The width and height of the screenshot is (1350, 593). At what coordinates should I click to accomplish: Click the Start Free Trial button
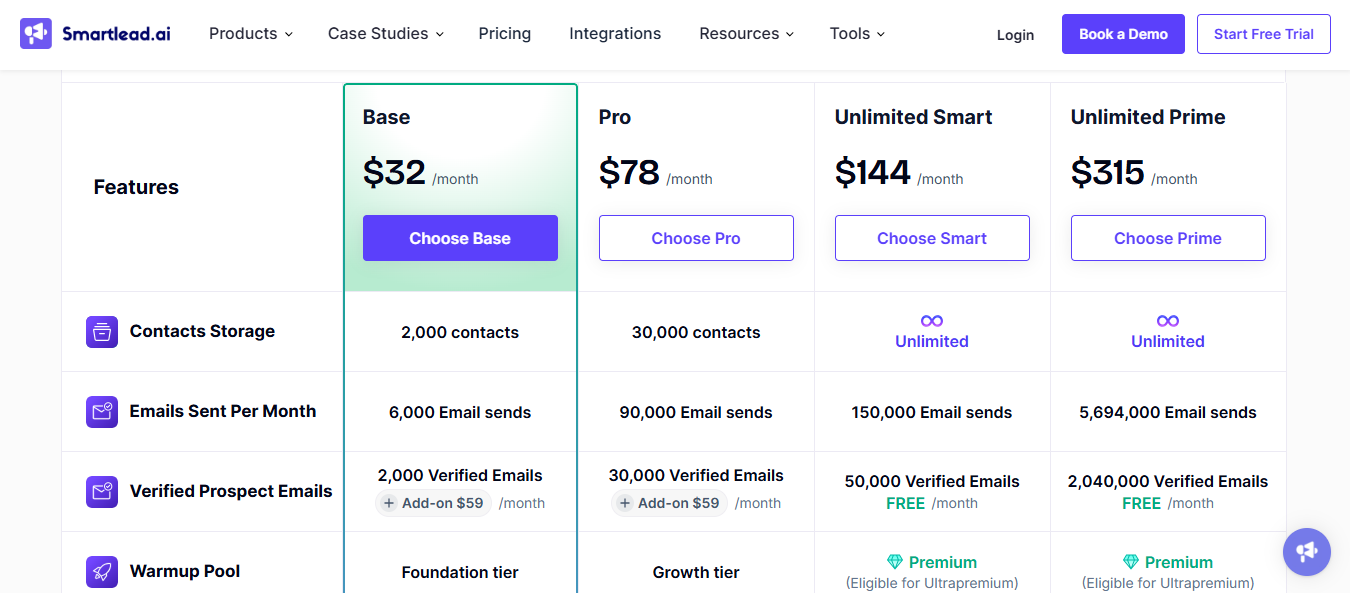(1263, 33)
